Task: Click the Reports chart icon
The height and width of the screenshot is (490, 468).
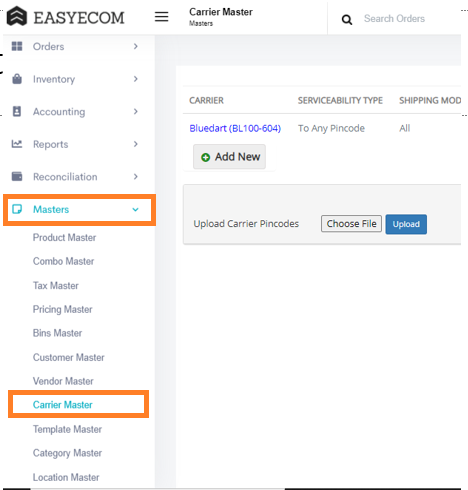Action: coord(17,144)
